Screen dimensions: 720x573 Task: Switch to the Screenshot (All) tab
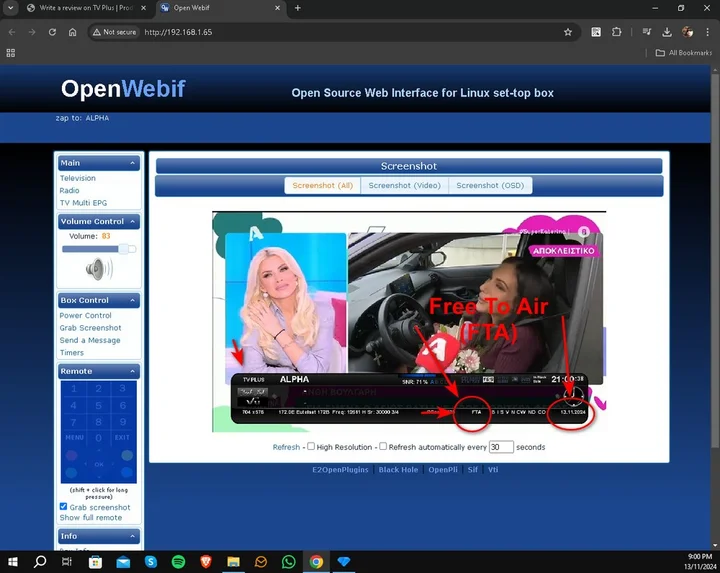pos(322,185)
